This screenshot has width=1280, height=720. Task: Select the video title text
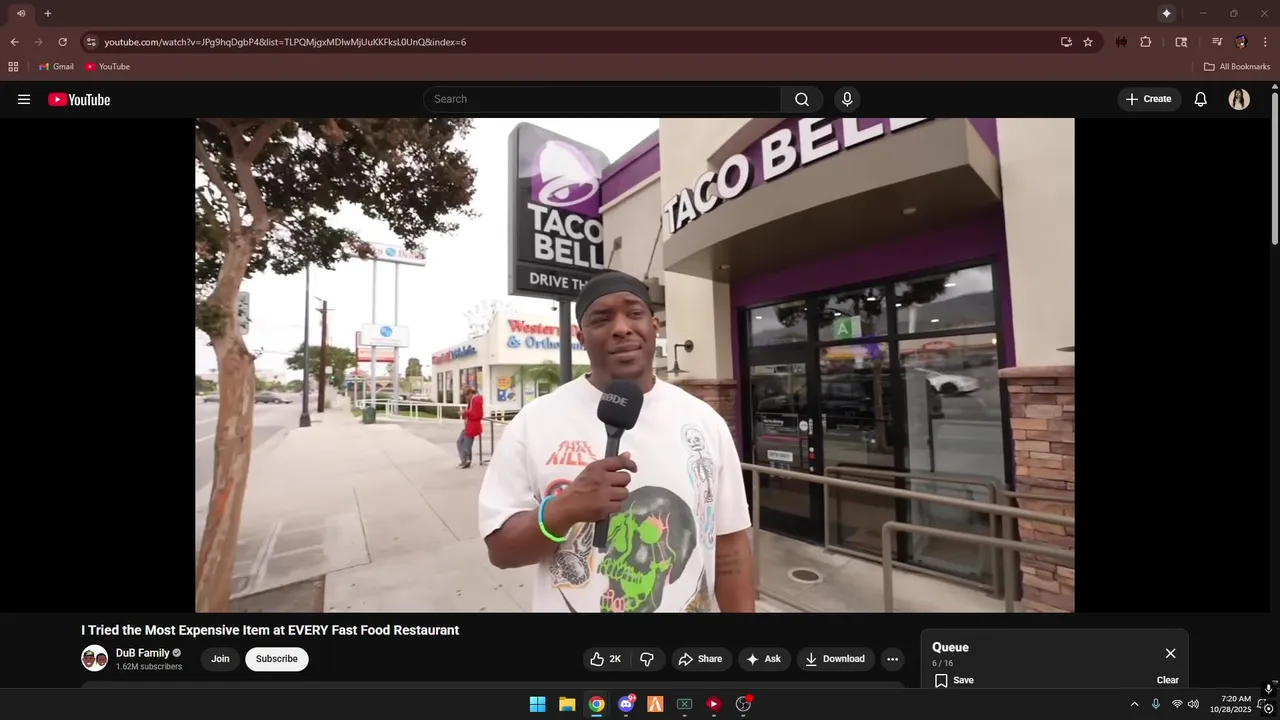270,630
